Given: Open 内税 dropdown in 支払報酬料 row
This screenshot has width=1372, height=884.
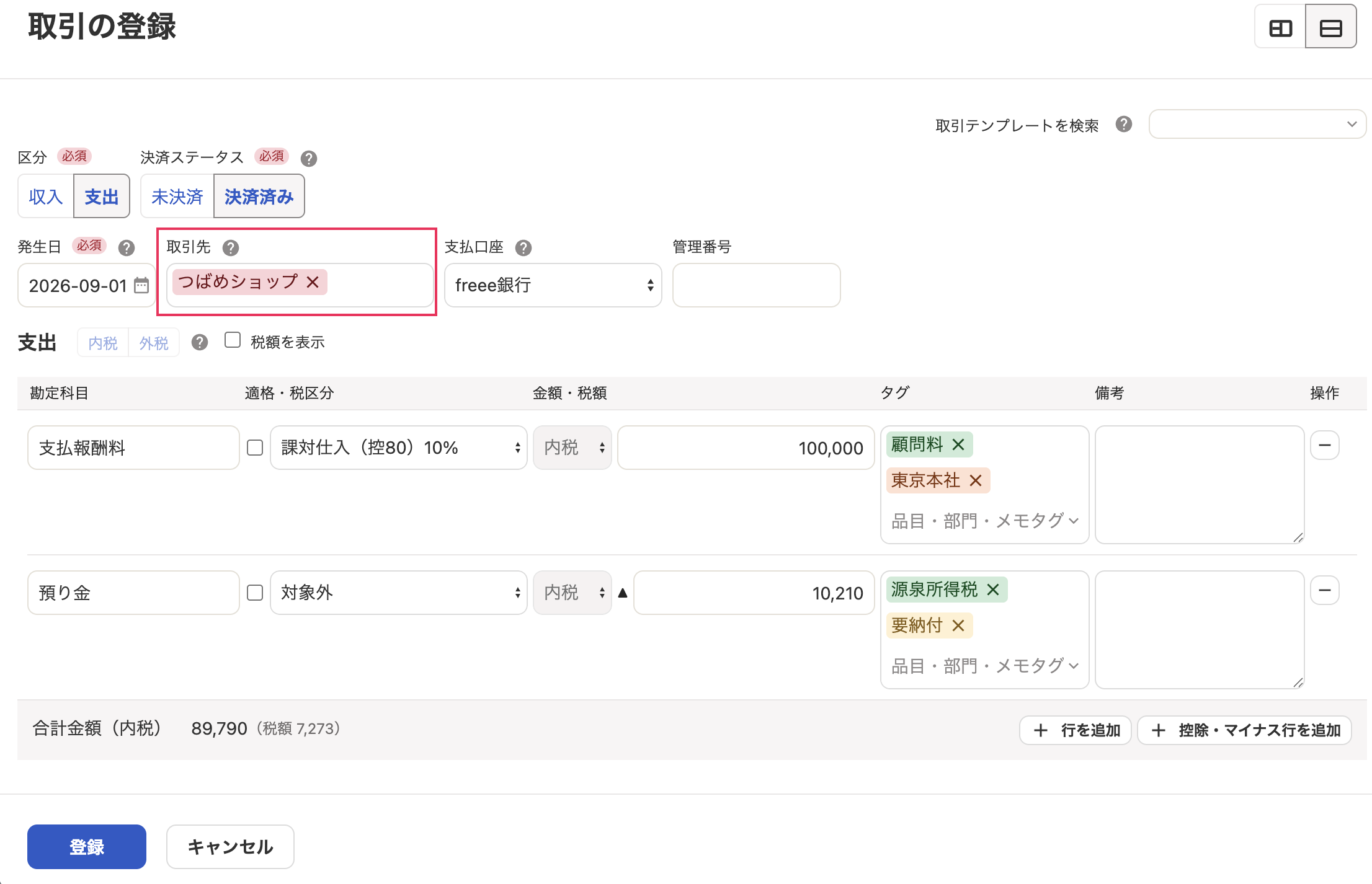Looking at the screenshot, I should click(x=572, y=448).
